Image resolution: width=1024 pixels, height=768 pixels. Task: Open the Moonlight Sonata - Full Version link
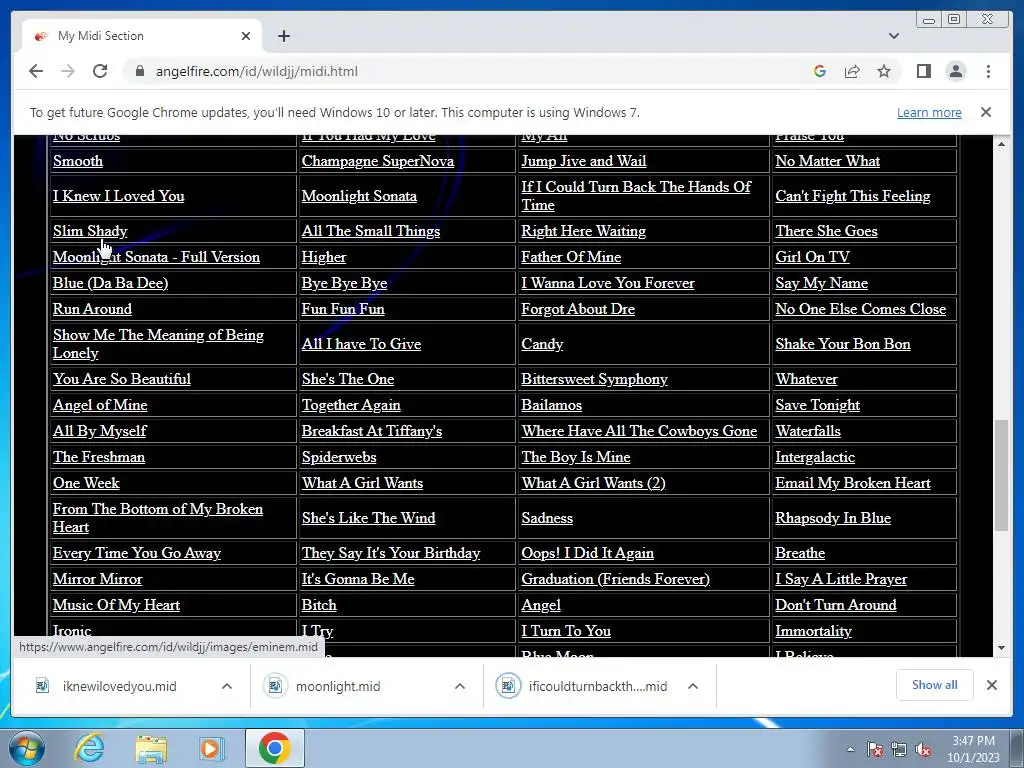[x=156, y=257]
